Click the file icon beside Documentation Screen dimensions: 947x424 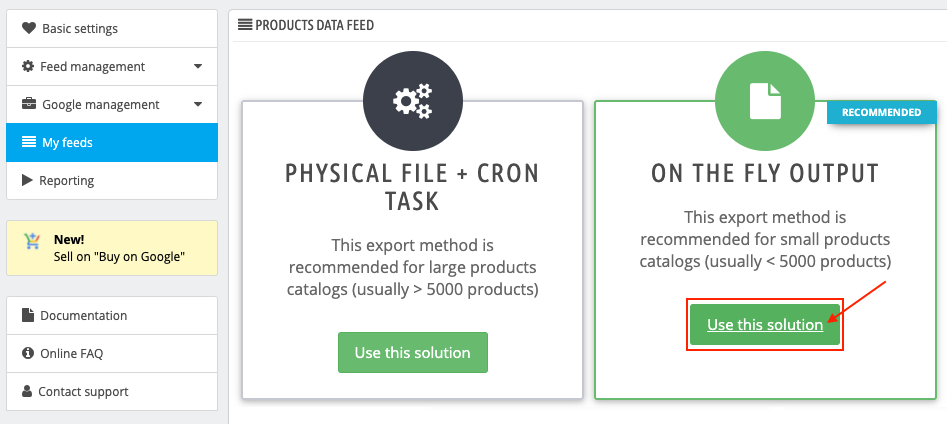click(27, 315)
